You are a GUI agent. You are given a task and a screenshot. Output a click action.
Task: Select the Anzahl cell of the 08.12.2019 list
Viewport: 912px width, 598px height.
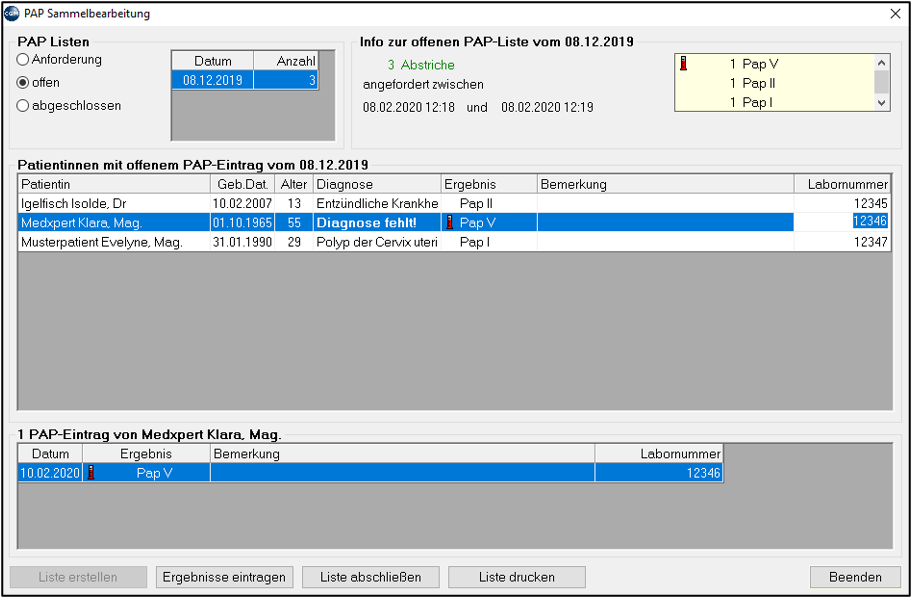tap(286, 80)
